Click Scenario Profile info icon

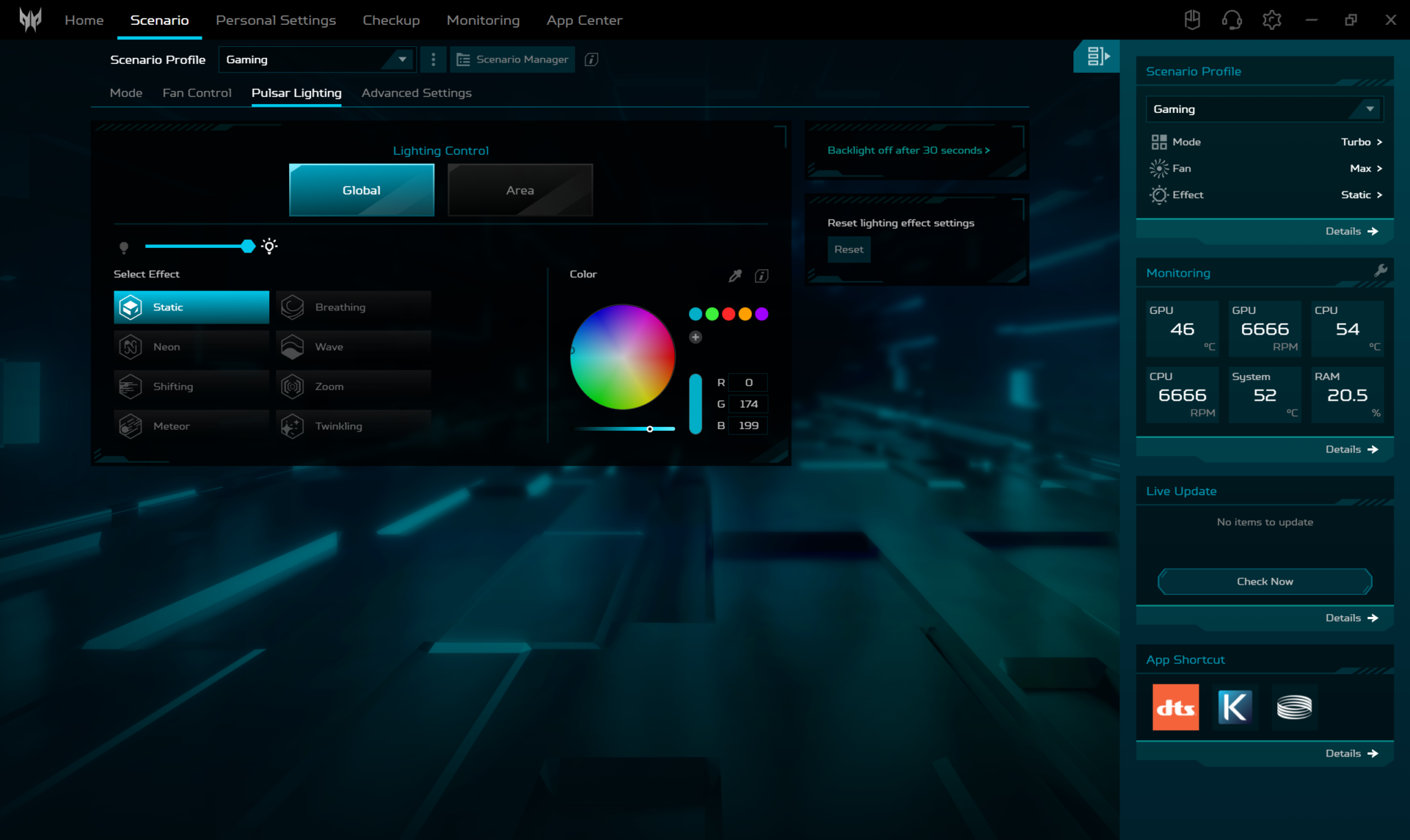pos(591,60)
